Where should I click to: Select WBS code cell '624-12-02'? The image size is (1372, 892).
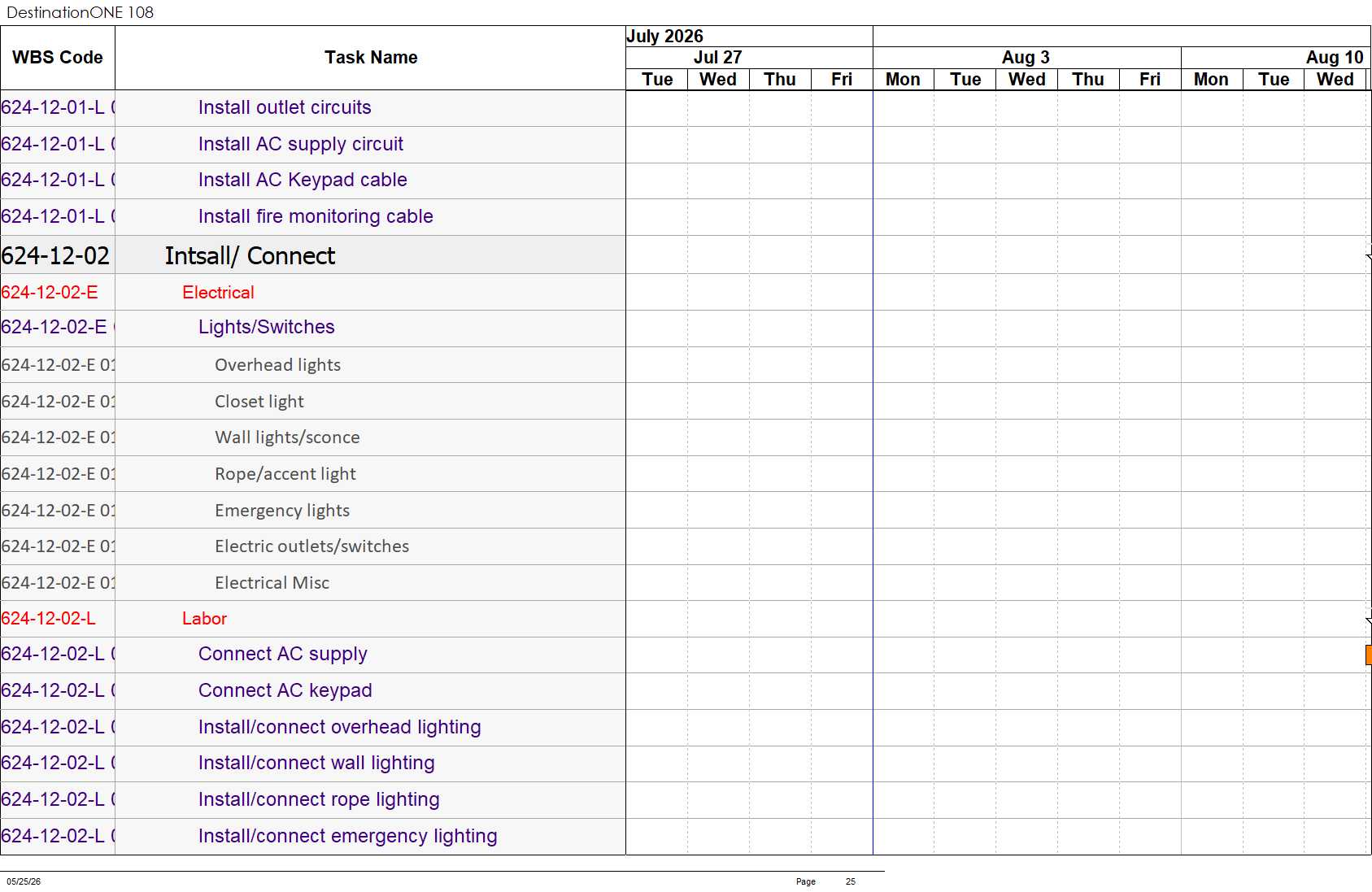tap(58, 255)
